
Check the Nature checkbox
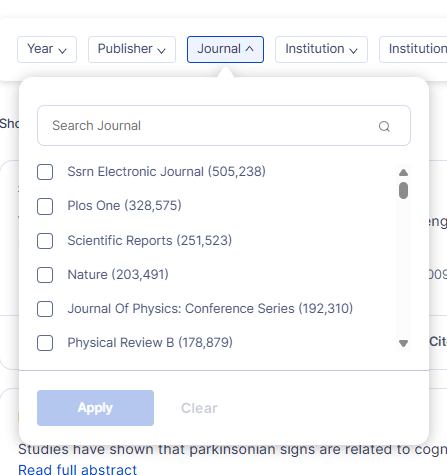pos(45,275)
